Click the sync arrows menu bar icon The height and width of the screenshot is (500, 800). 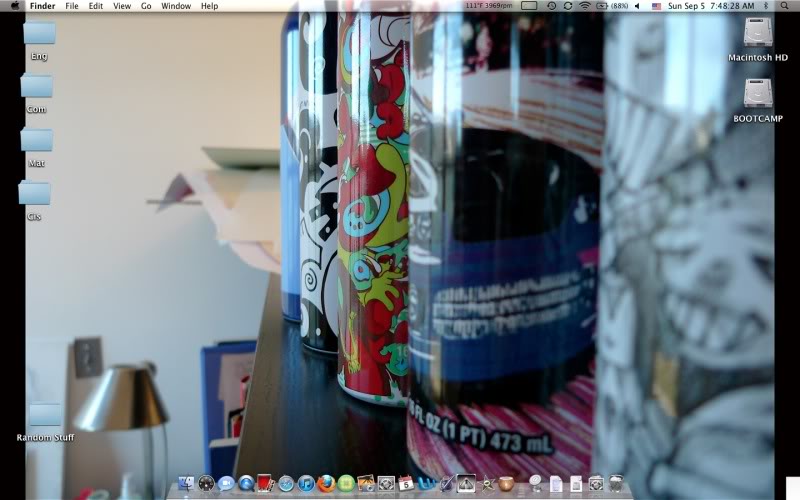coord(568,6)
